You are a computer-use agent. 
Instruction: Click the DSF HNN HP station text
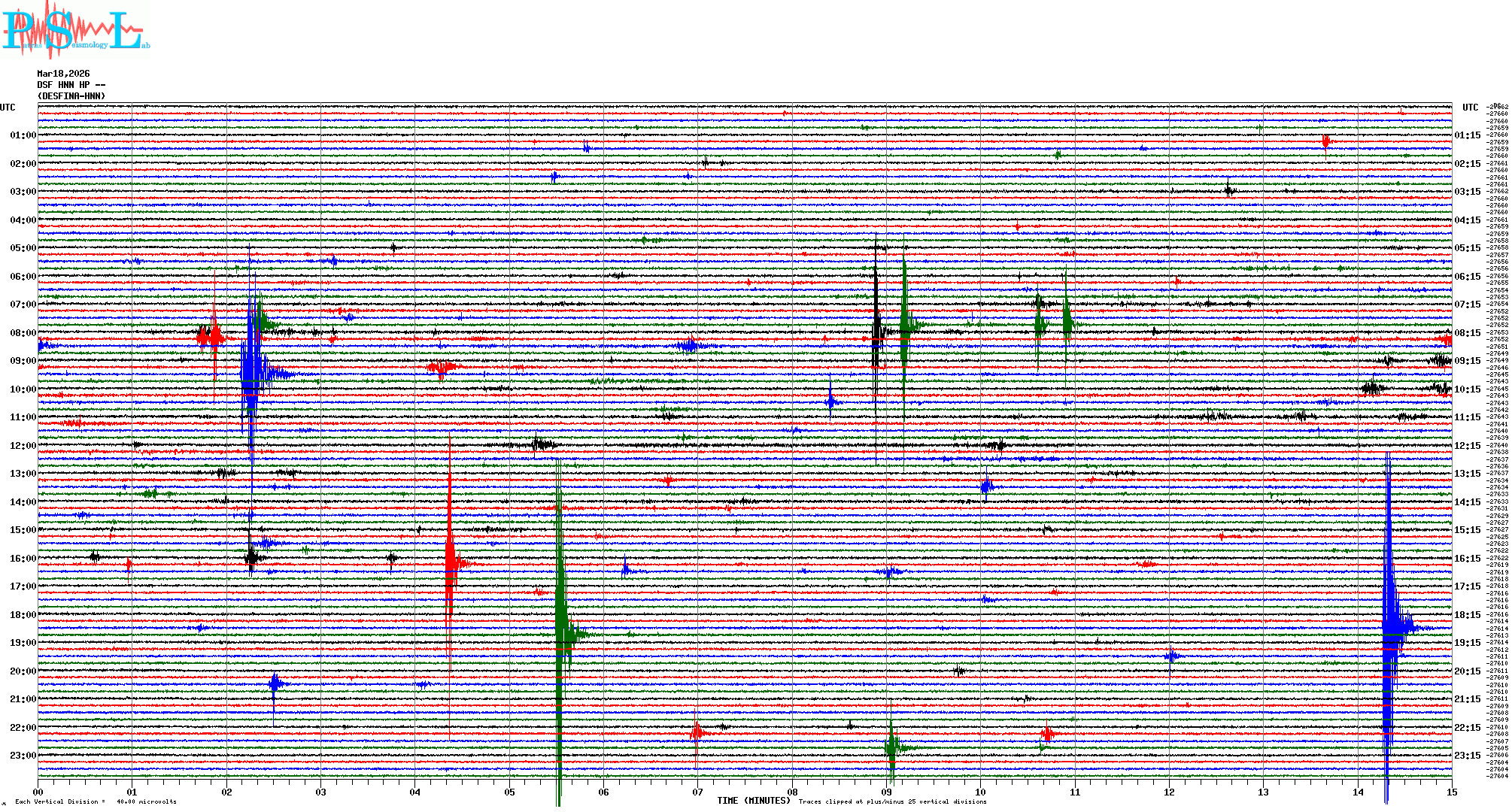[71, 85]
